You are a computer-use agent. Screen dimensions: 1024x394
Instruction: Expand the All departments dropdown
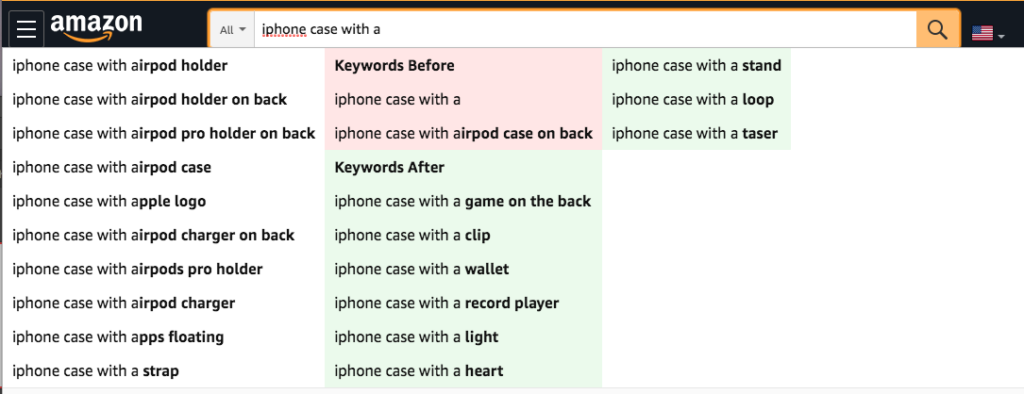232,30
